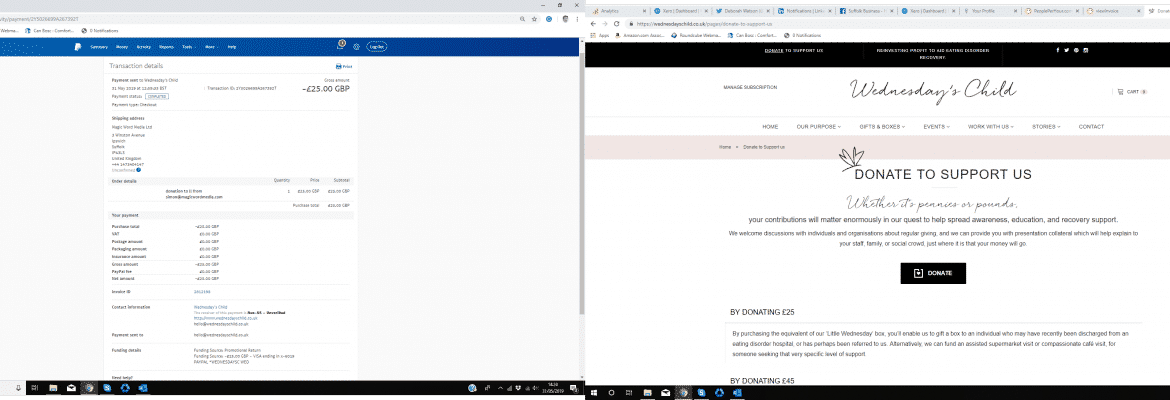Image resolution: width=1170 pixels, height=400 pixels.
Task: Open PayPal Summary page
Action: tap(99, 47)
